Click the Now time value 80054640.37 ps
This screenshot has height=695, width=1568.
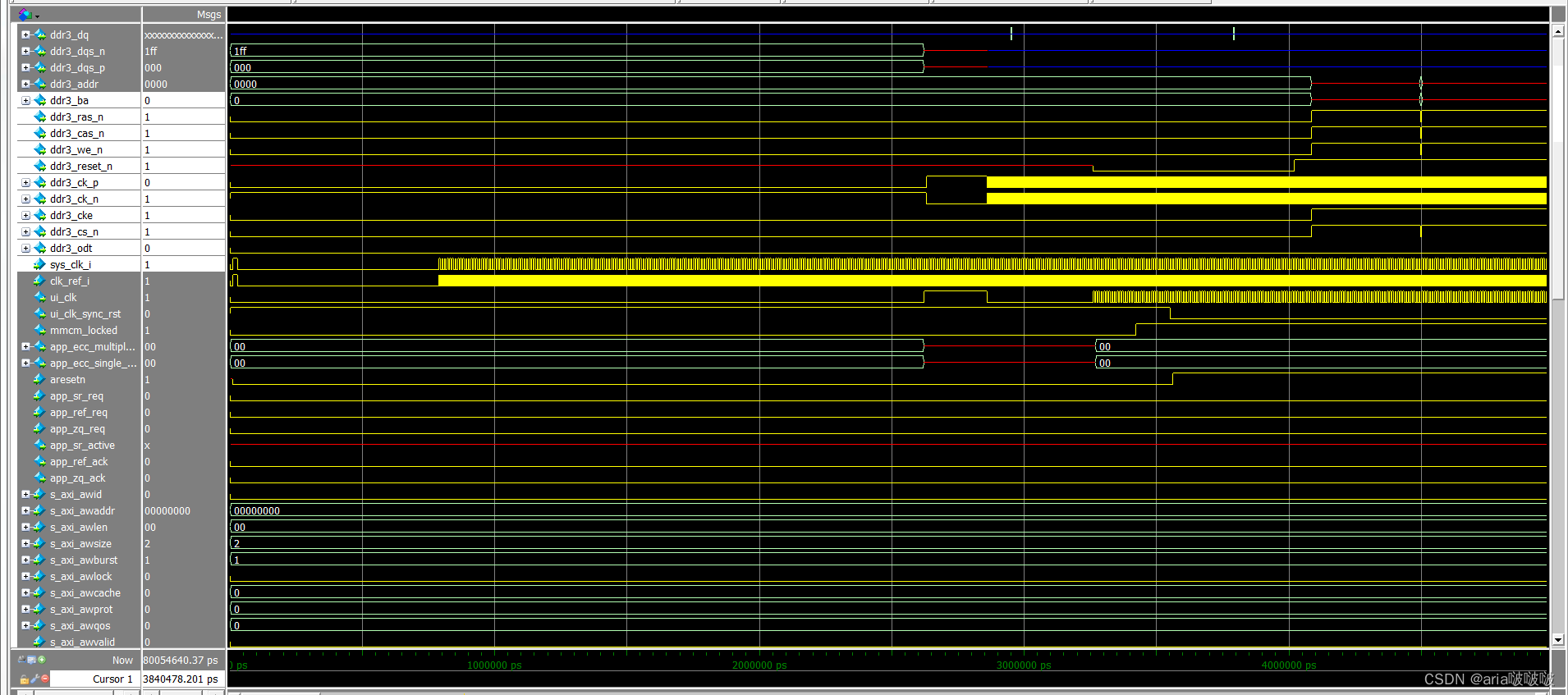[181, 660]
